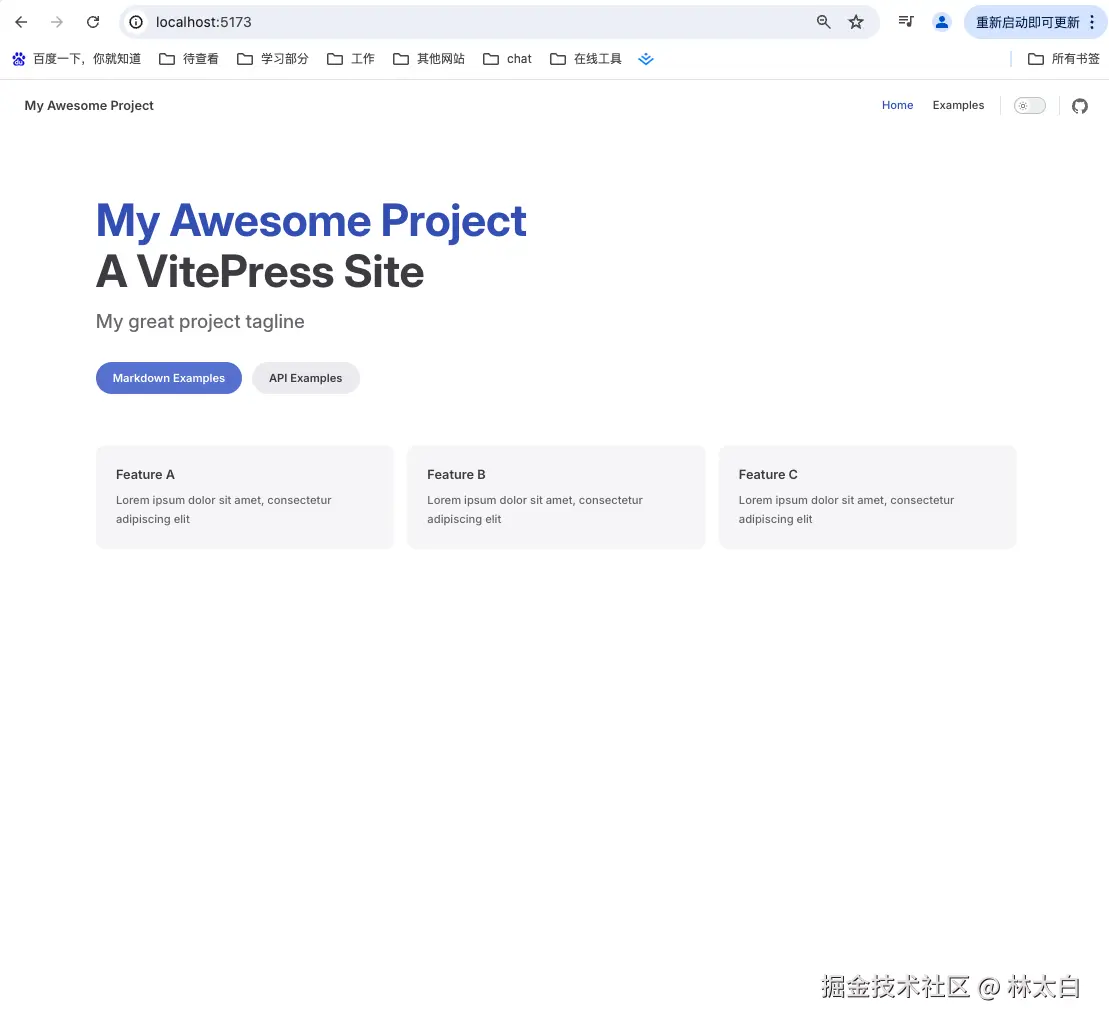1109x1028 pixels.
Task: Click the tagline "My great project tagline"
Action: (200, 321)
